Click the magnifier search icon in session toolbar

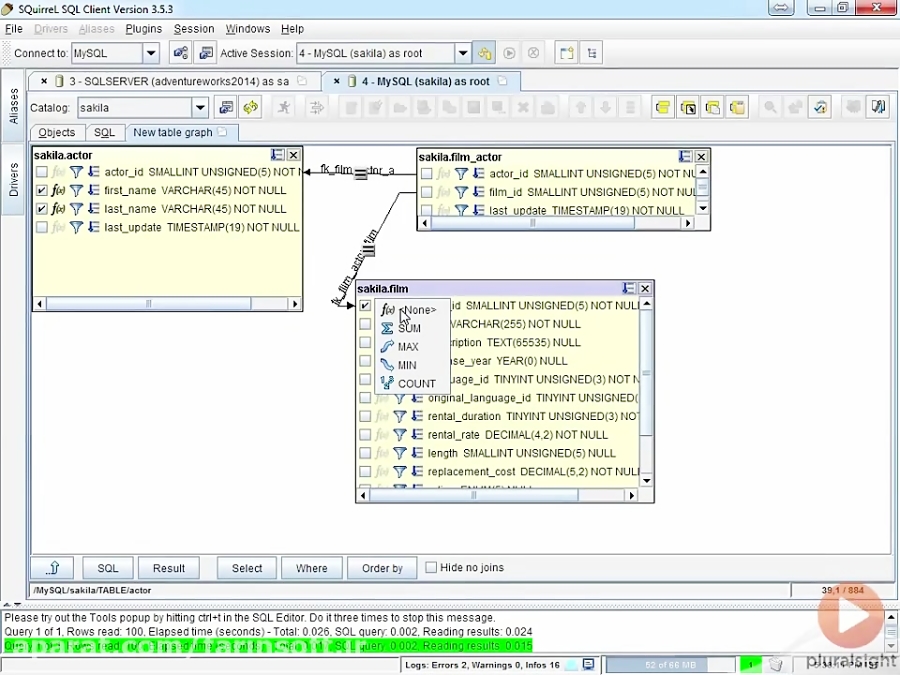pyautogui.click(x=770, y=107)
